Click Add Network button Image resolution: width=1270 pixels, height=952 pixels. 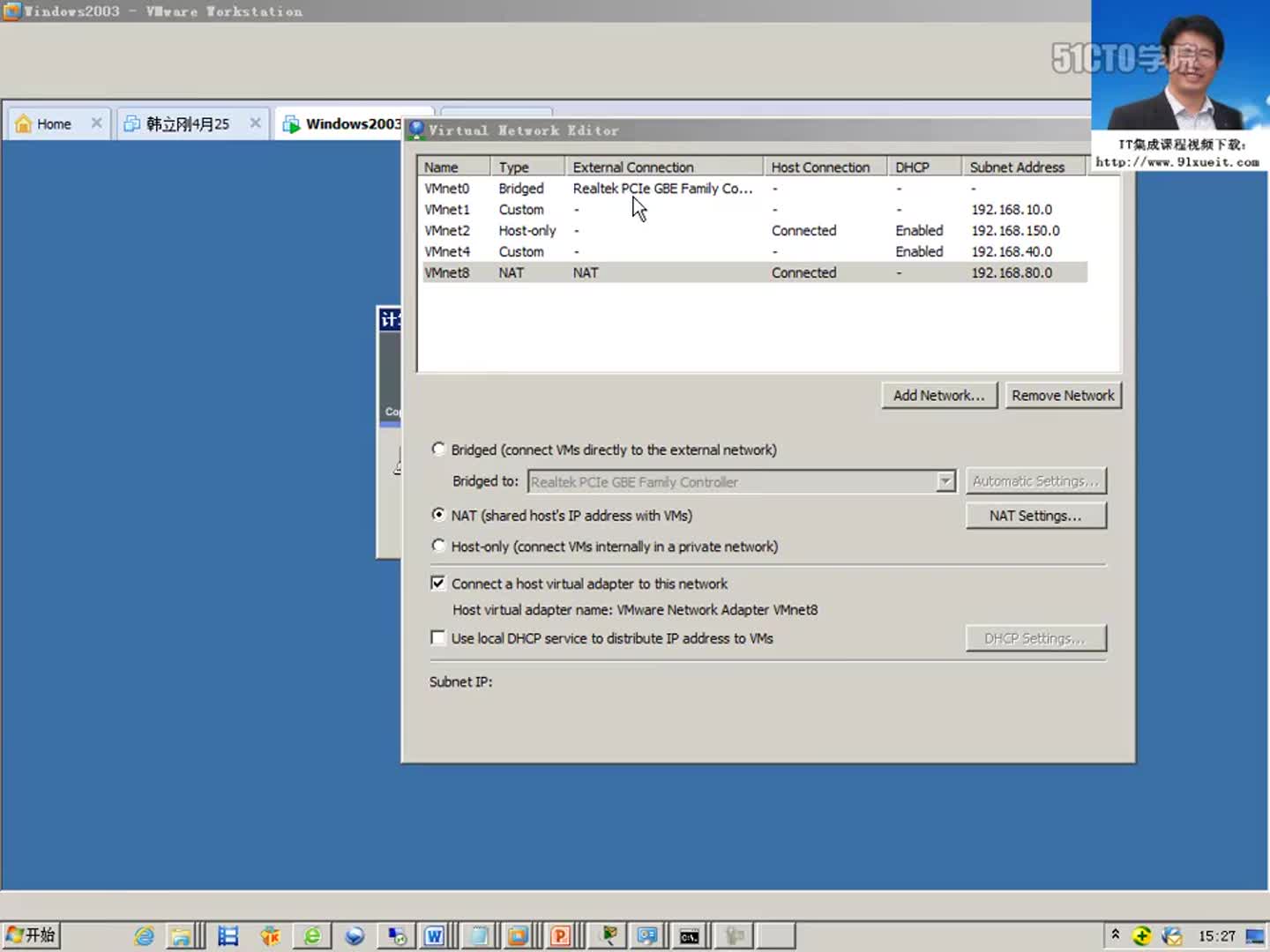pos(939,395)
